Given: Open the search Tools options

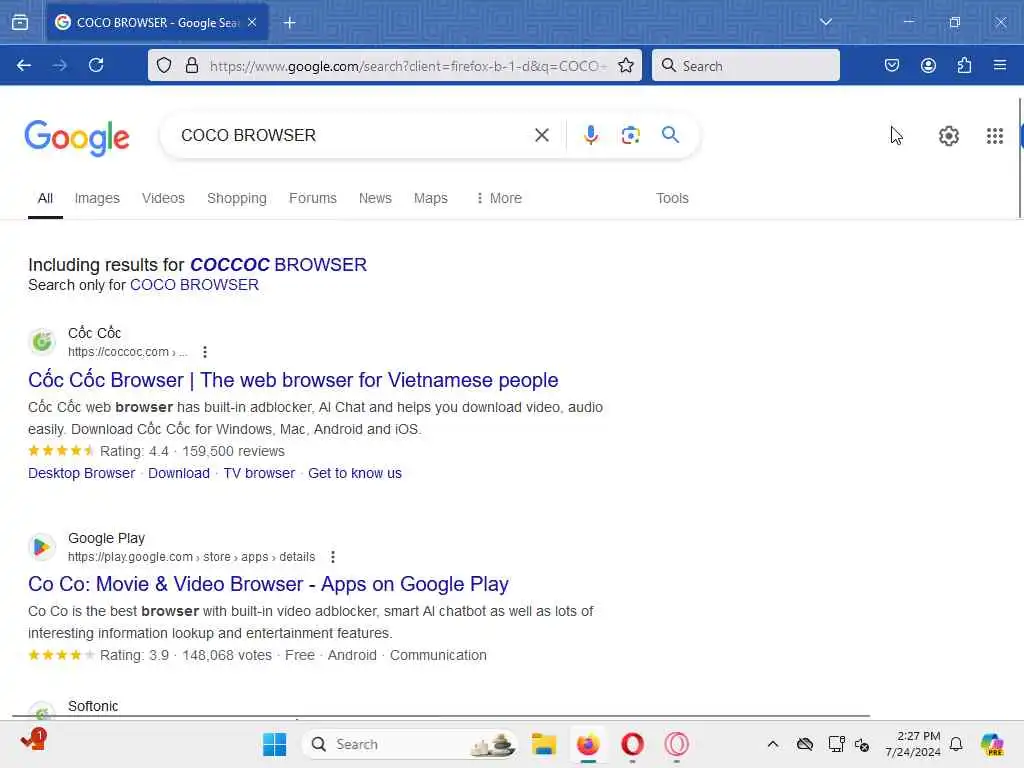Looking at the screenshot, I should (672, 199).
